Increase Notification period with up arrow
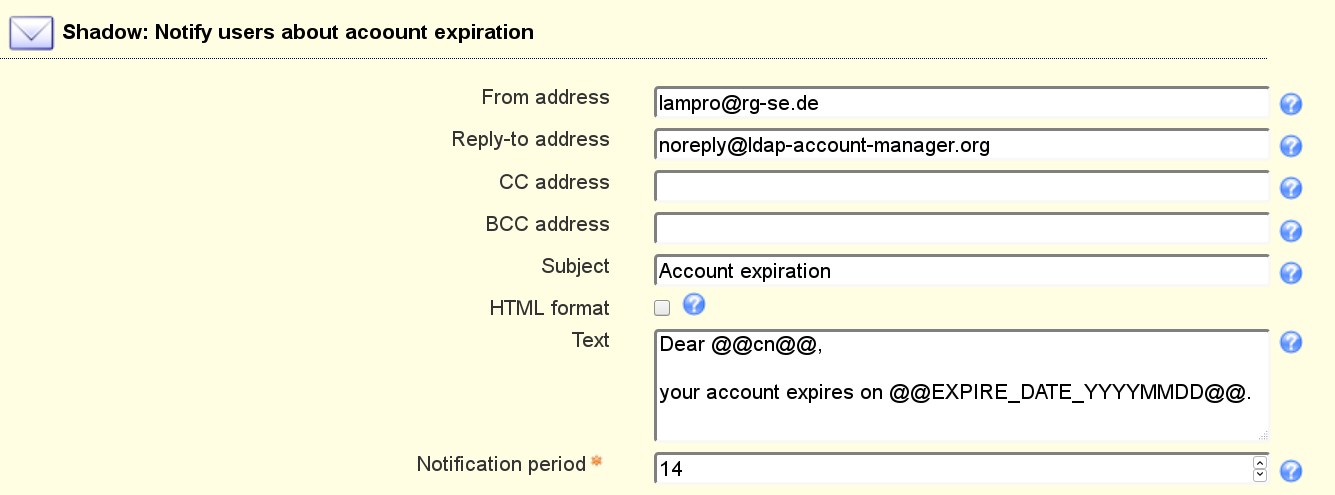The image size is (1335, 495). 1259,462
